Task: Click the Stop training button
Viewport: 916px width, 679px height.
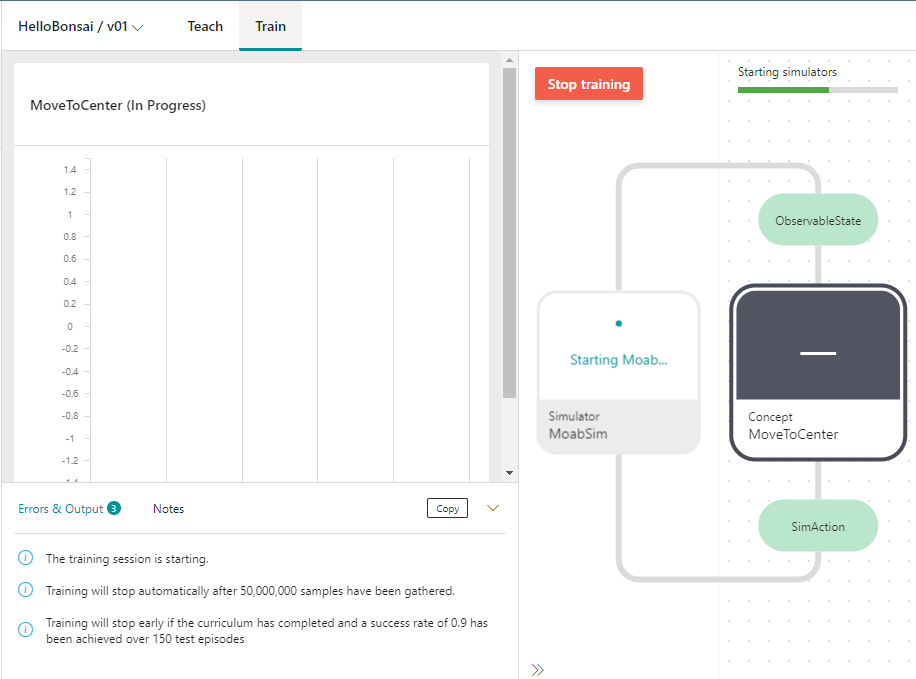Action: pyautogui.click(x=588, y=84)
